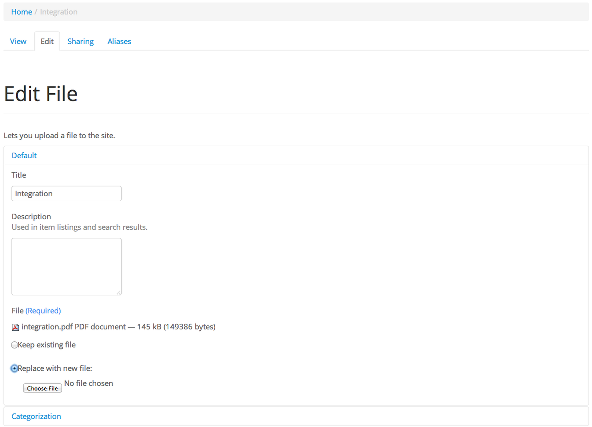
Task: Click the Title field label
Action: tap(19, 175)
